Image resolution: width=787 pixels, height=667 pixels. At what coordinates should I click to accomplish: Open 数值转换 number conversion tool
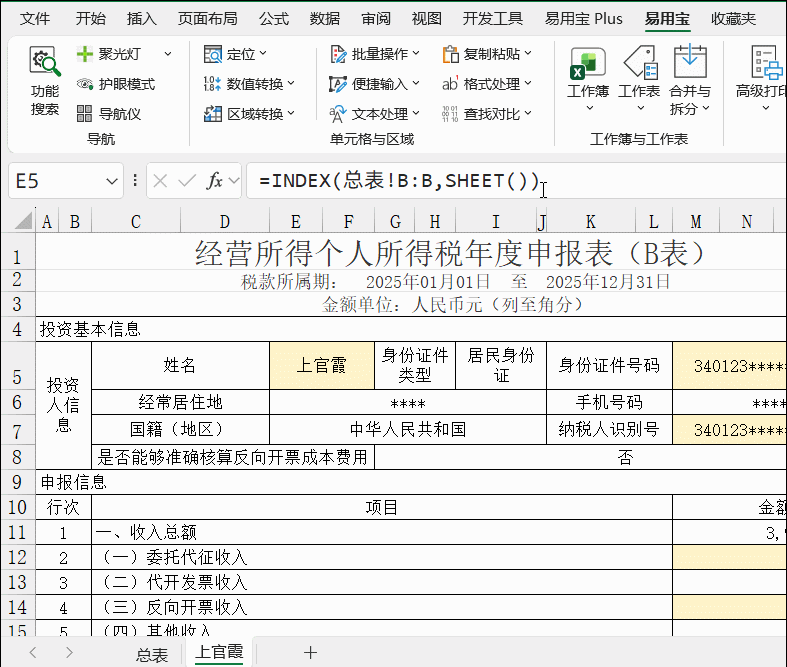tap(249, 84)
